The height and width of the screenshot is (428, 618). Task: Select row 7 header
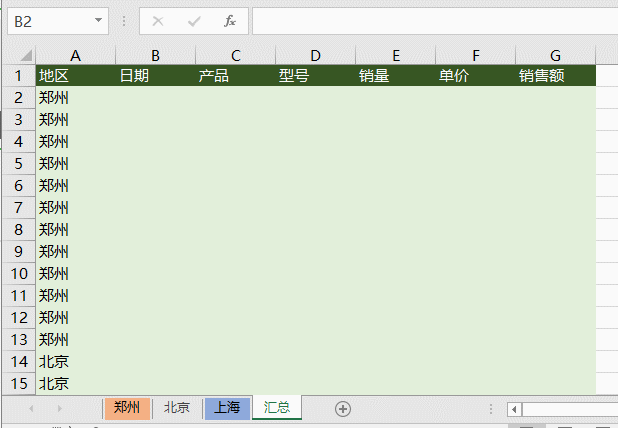(x=18, y=207)
